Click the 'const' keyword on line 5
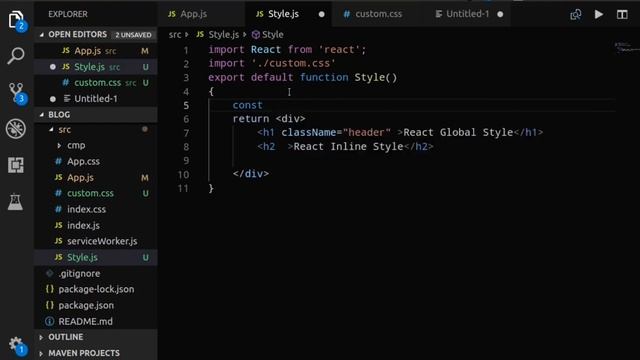 pyautogui.click(x=247, y=105)
